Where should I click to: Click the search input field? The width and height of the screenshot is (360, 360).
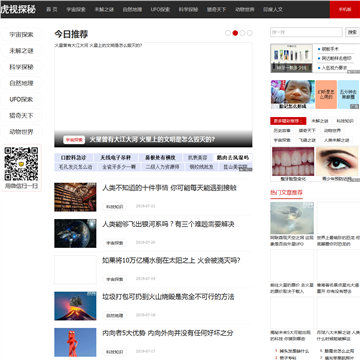pyautogui.click(x=306, y=32)
